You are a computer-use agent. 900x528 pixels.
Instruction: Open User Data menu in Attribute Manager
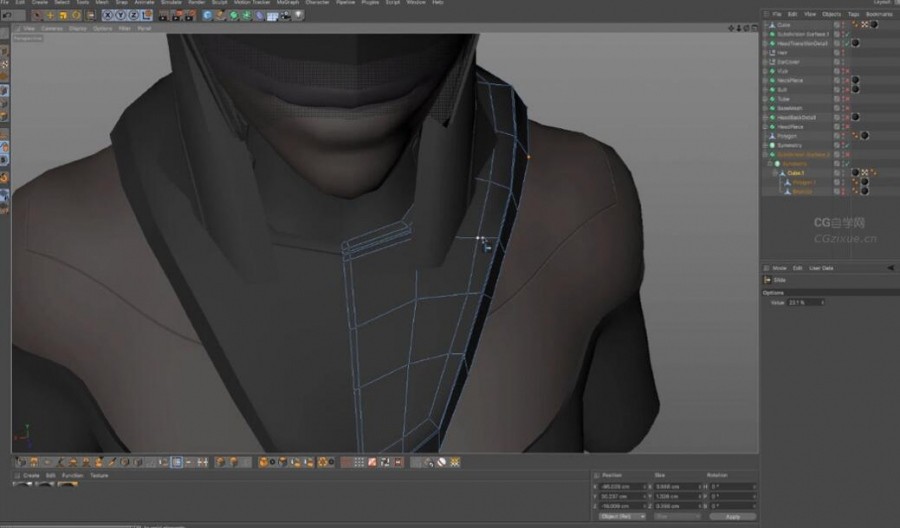pyautogui.click(x=821, y=268)
